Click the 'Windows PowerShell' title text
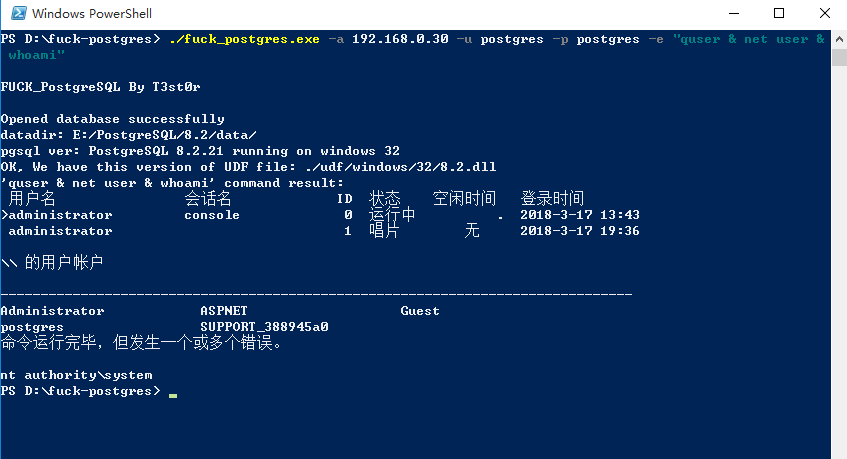Screen dimensions: 847x459 92,14
